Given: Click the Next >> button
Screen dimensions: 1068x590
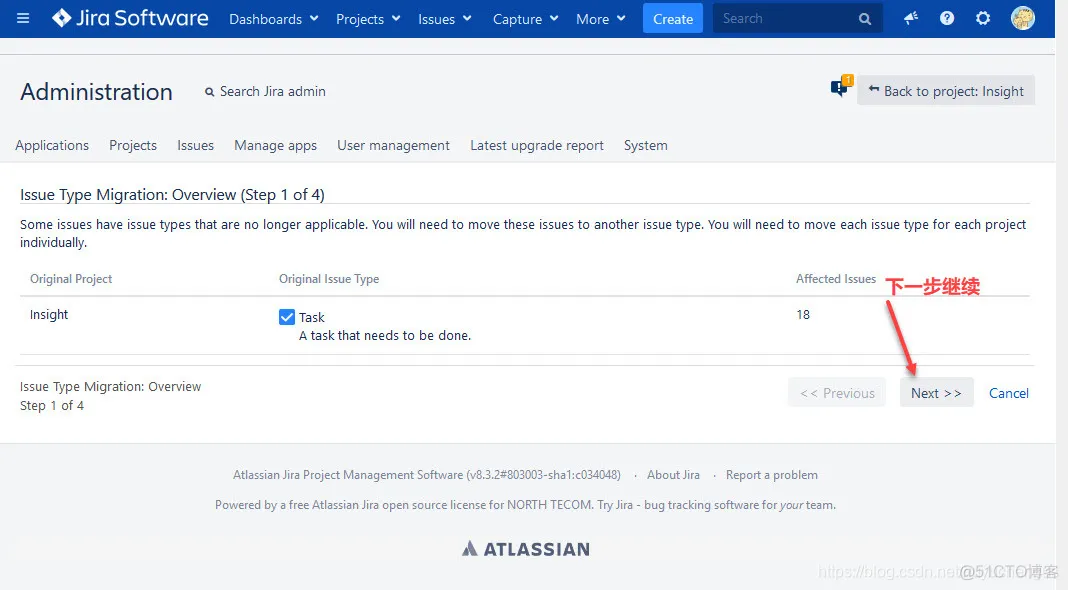Looking at the screenshot, I should [x=937, y=393].
